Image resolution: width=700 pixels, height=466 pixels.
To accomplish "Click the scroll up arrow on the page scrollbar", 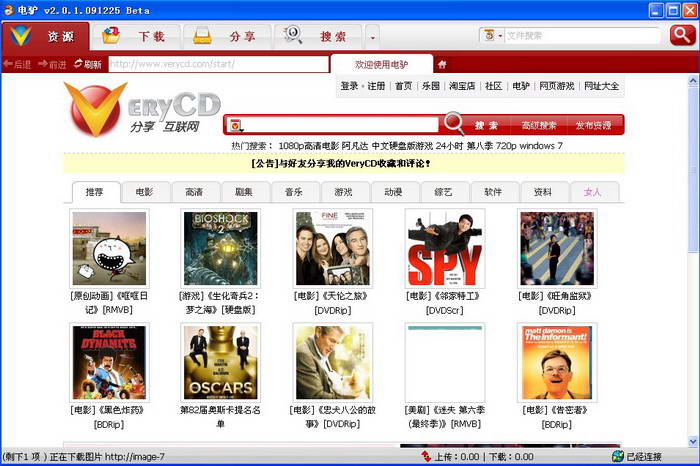I will coord(693,81).
